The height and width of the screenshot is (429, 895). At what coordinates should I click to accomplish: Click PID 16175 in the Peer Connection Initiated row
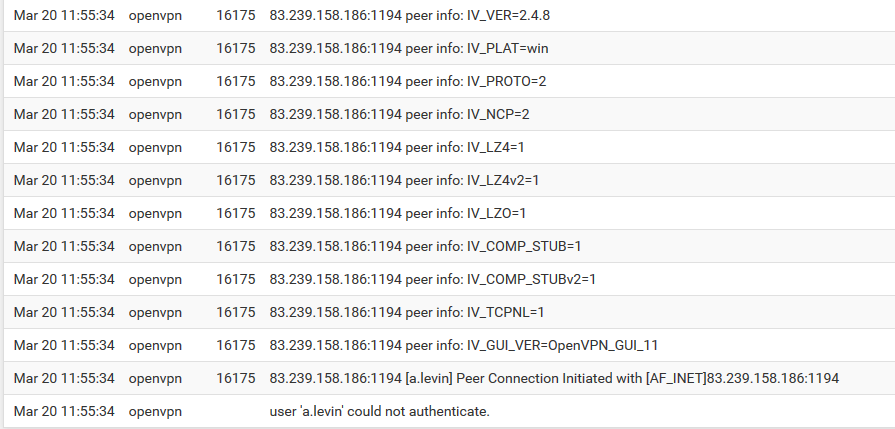[x=236, y=378]
